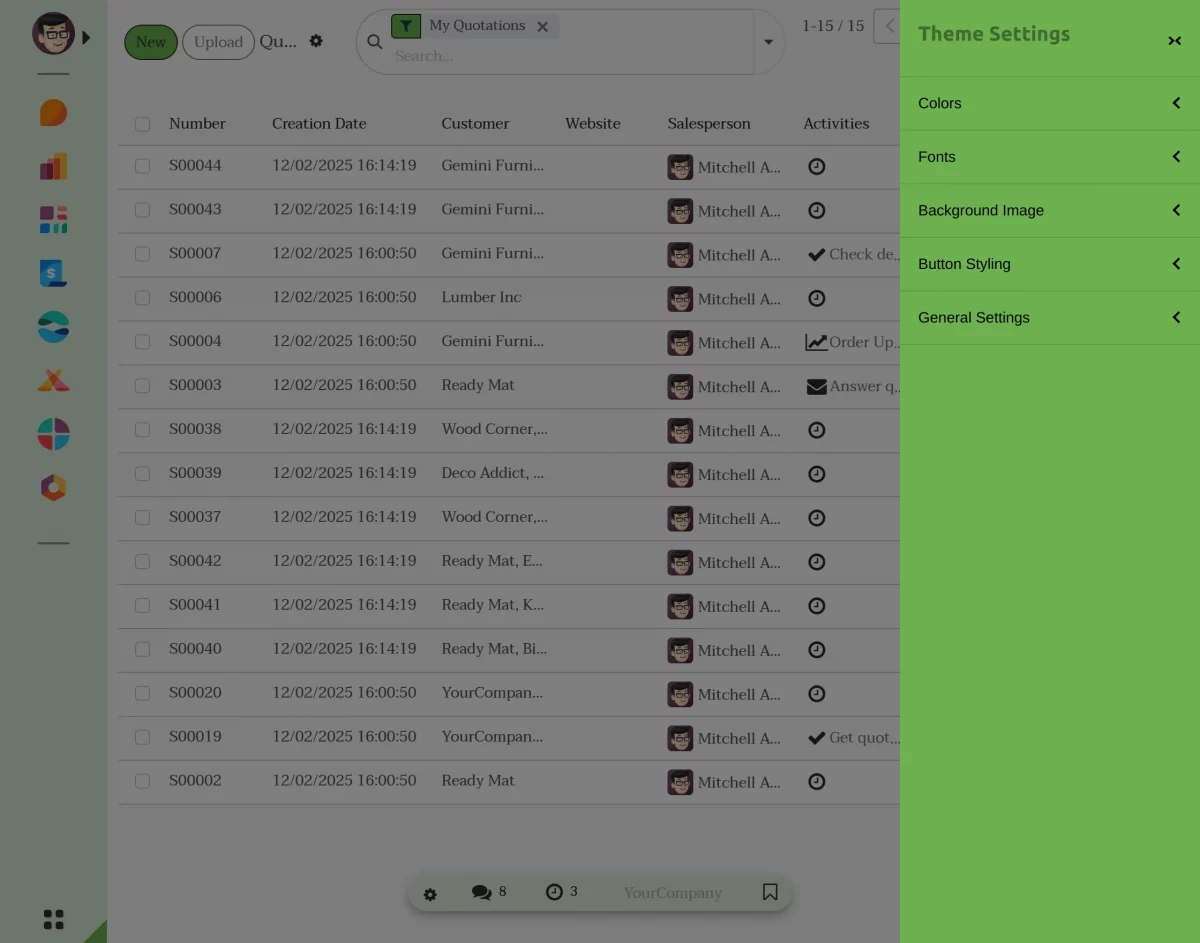Viewport: 1200px width, 943px height.
Task: Expand the Fonts section
Action: [1047, 157]
